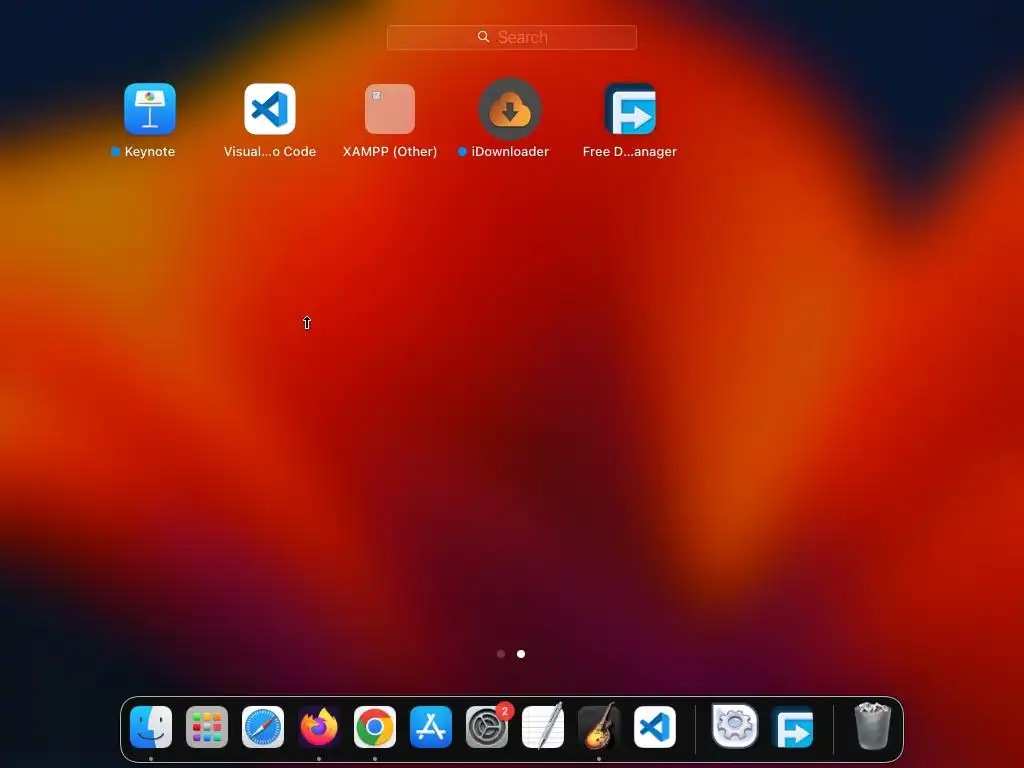
Task: Click the Launchpad icon in the Dock
Action: coord(207,727)
